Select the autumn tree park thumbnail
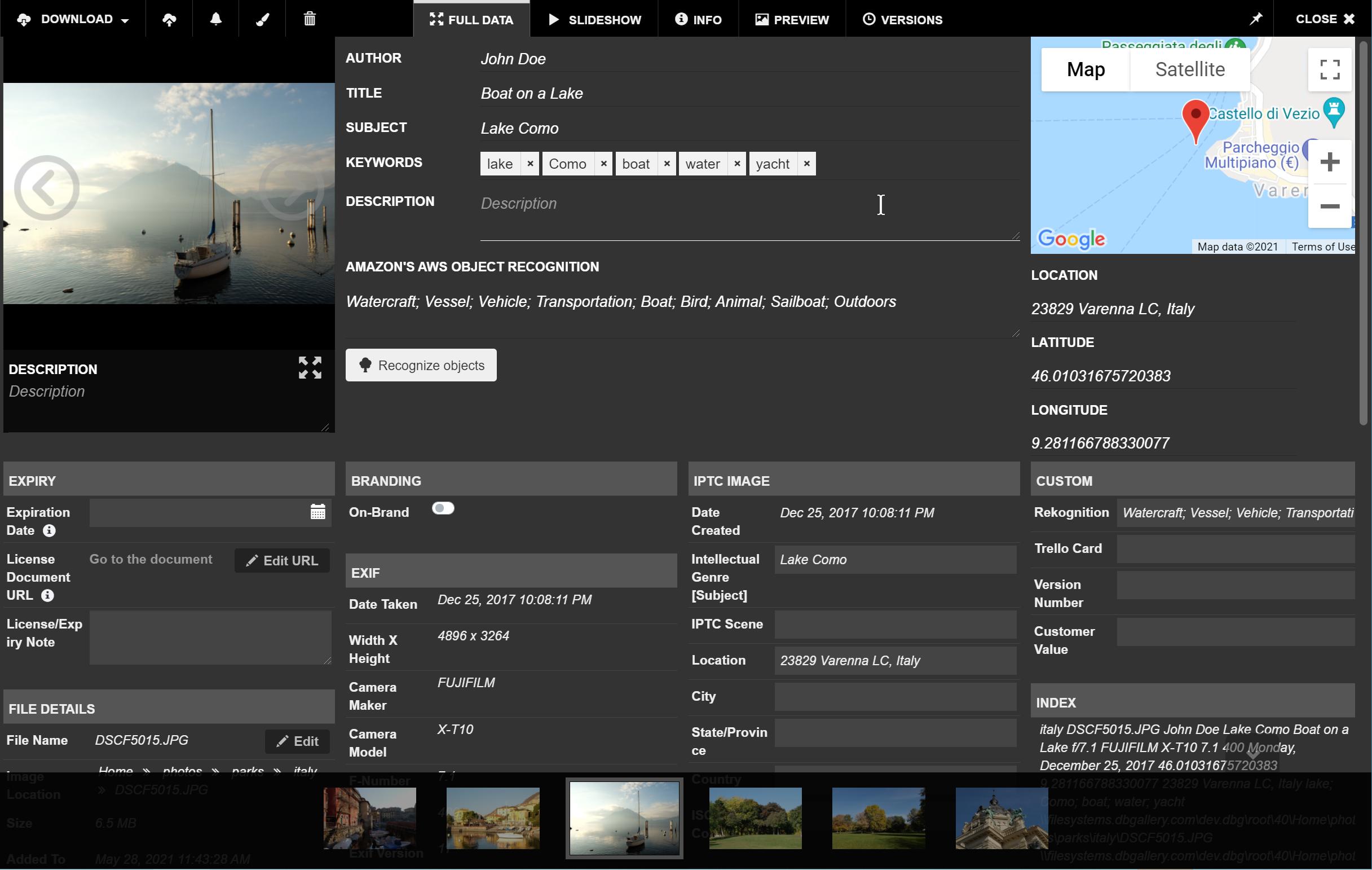1372x870 pixels. coord(879,818)
